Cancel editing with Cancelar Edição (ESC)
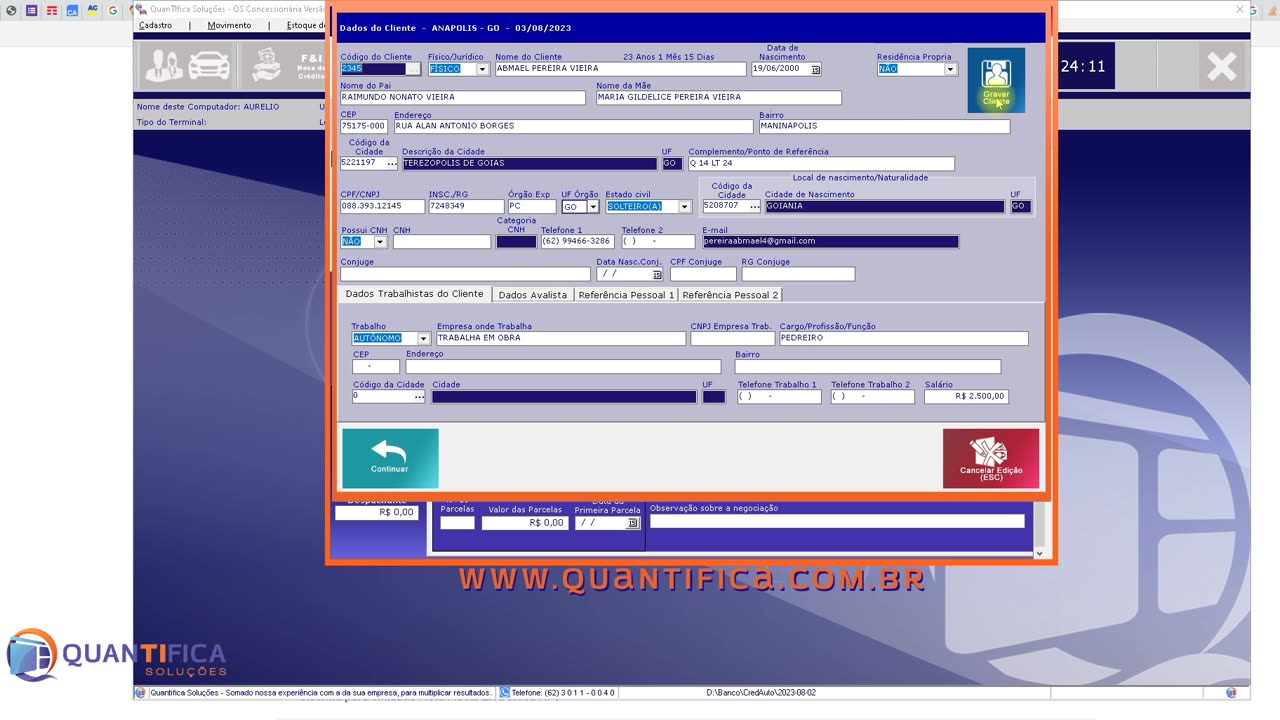Viewport: 1280px width, 720px height. (x=991, y=458)
